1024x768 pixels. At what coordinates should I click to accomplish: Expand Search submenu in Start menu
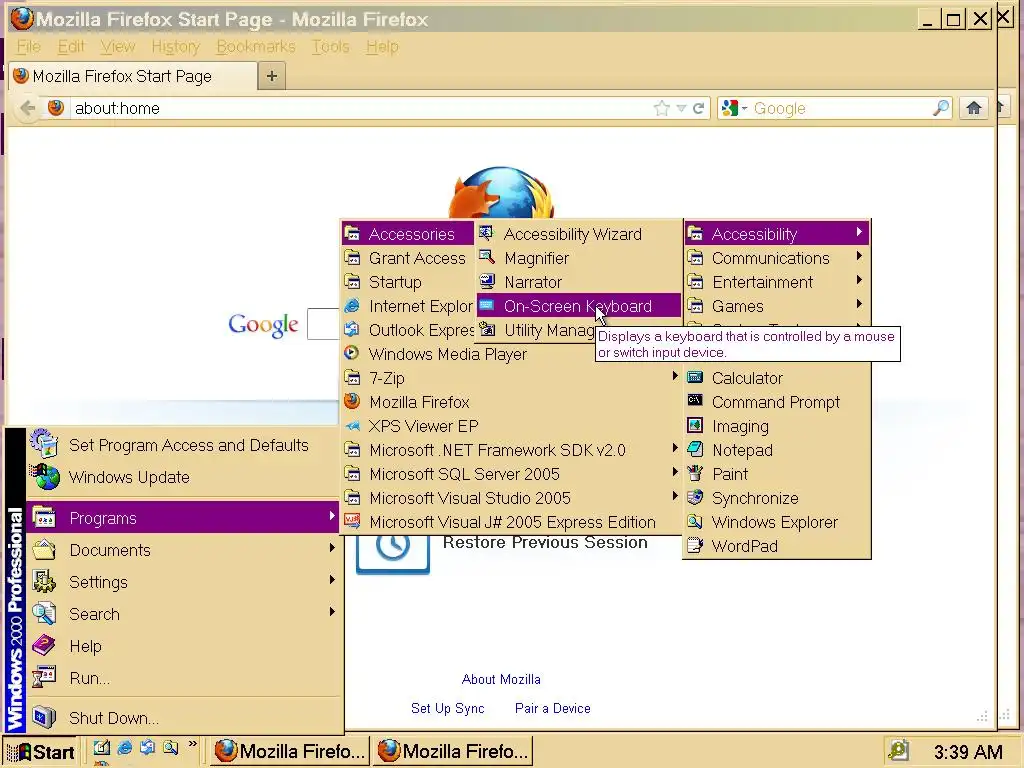[x=183, y=614]
